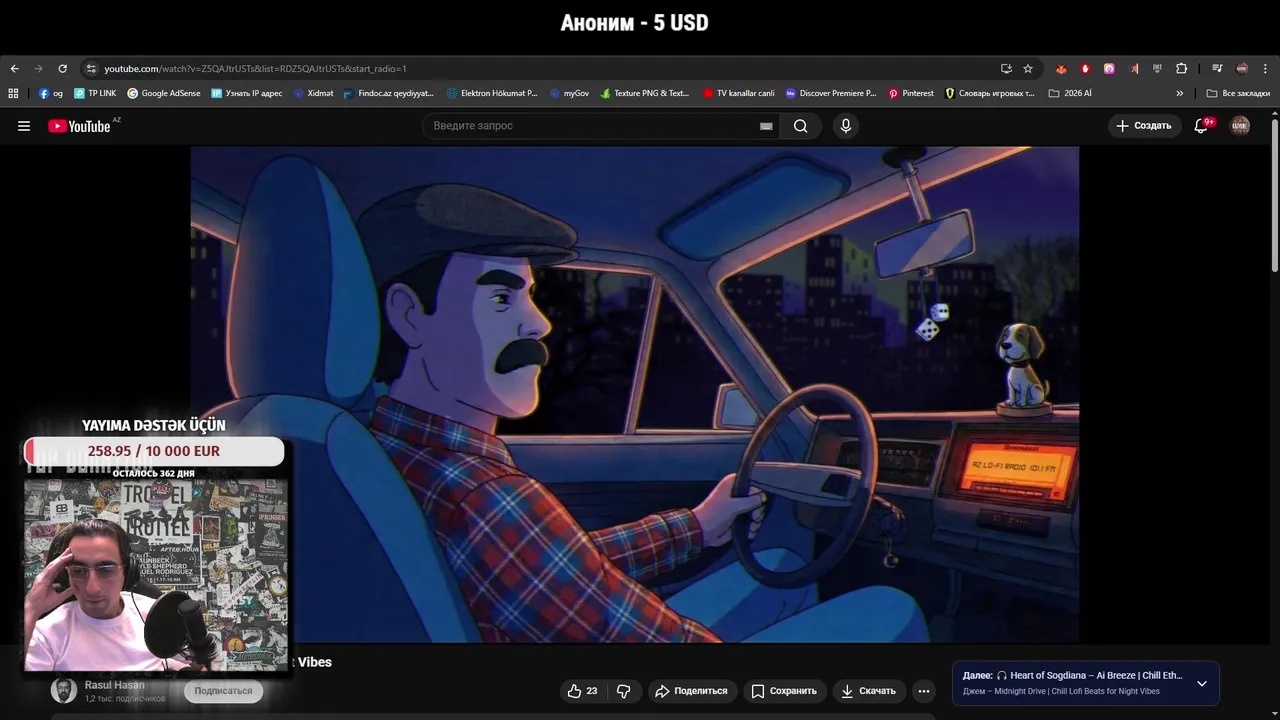The height and width of the screenshot is (720, 1280).
Task: Open the media control music note icon
Action: [x=1217, y=69]
